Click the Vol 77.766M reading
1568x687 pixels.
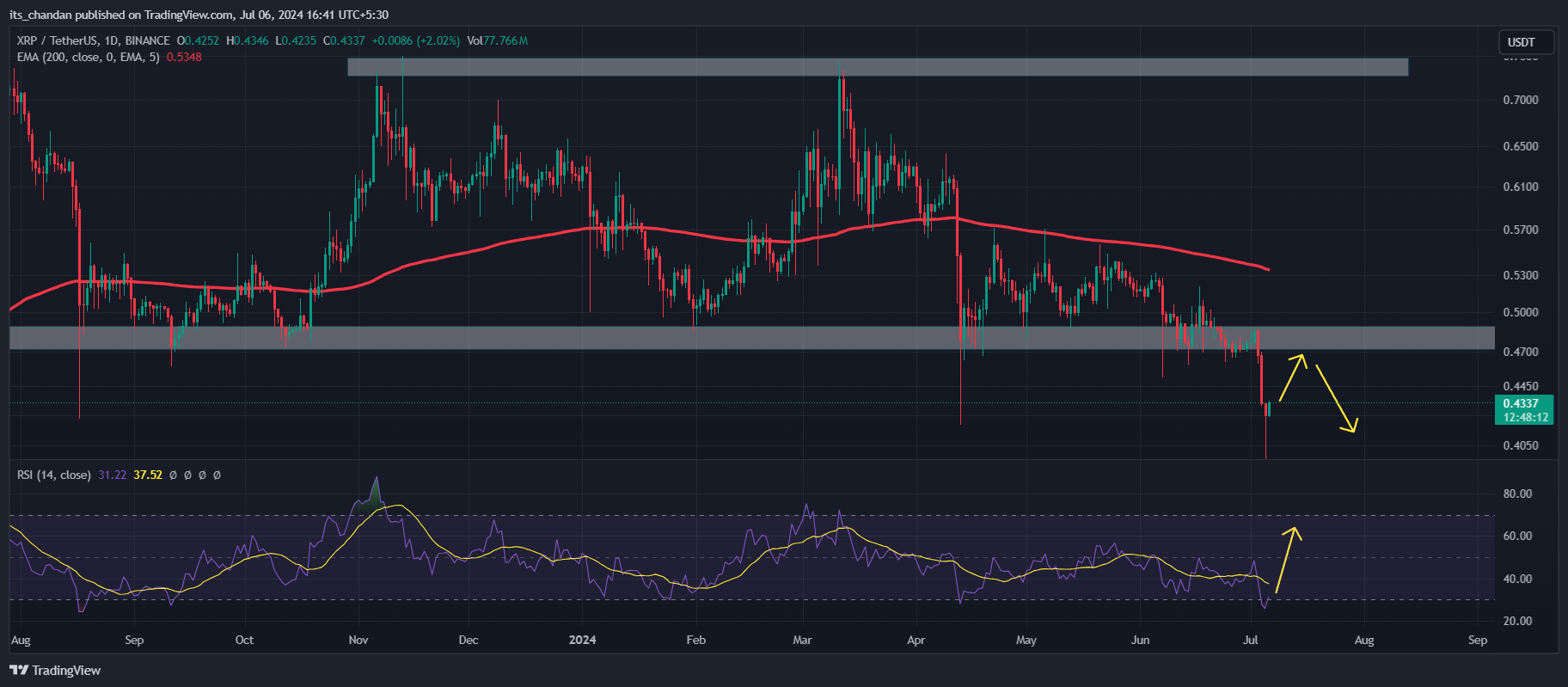pos(497,40)
